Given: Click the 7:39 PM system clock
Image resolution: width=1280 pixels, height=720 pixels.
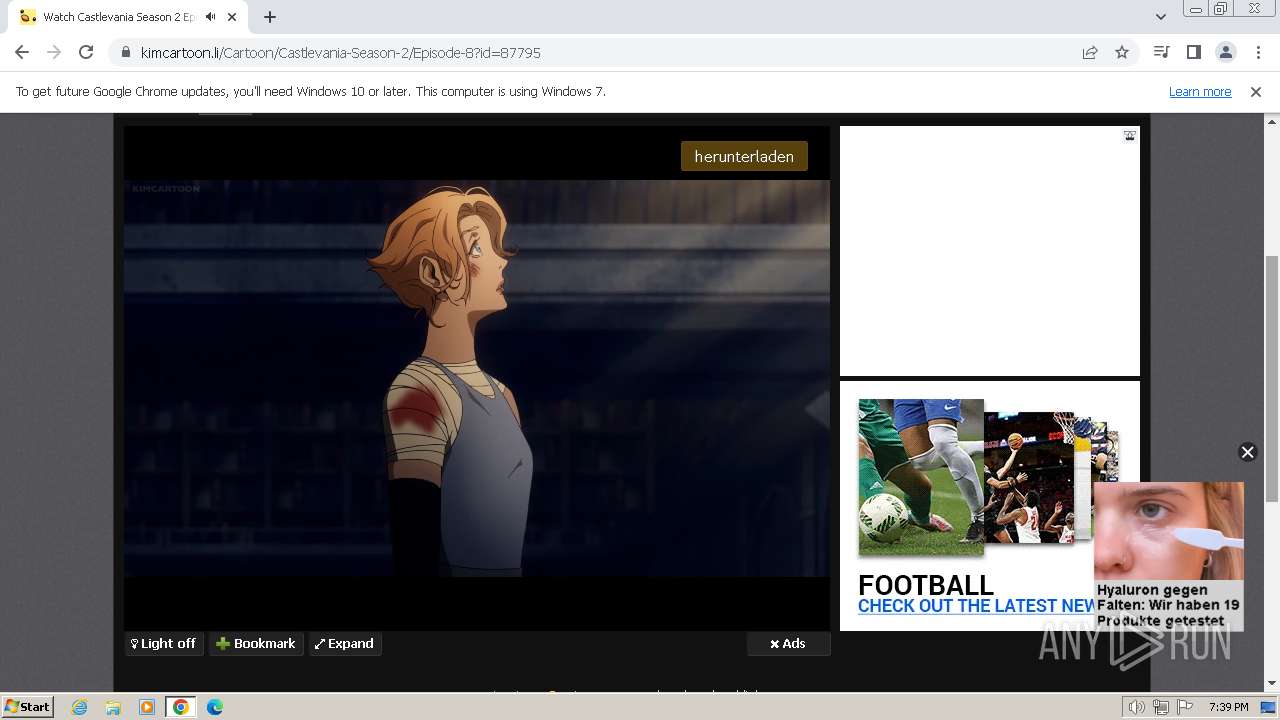Looking at the screenshot, I should (1228, 707).
